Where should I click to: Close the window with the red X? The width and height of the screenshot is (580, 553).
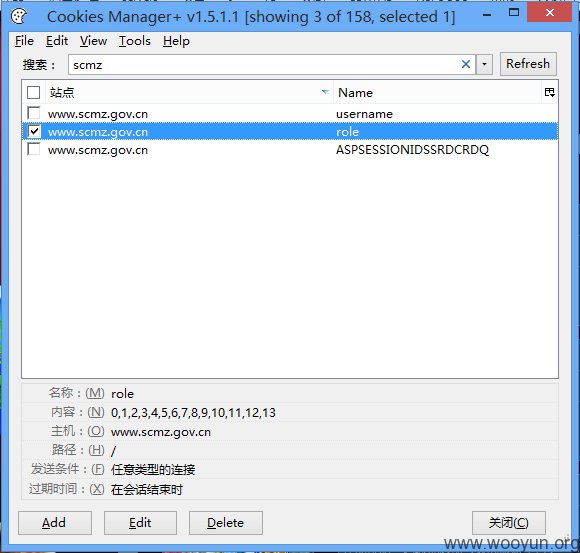point(550,13)
